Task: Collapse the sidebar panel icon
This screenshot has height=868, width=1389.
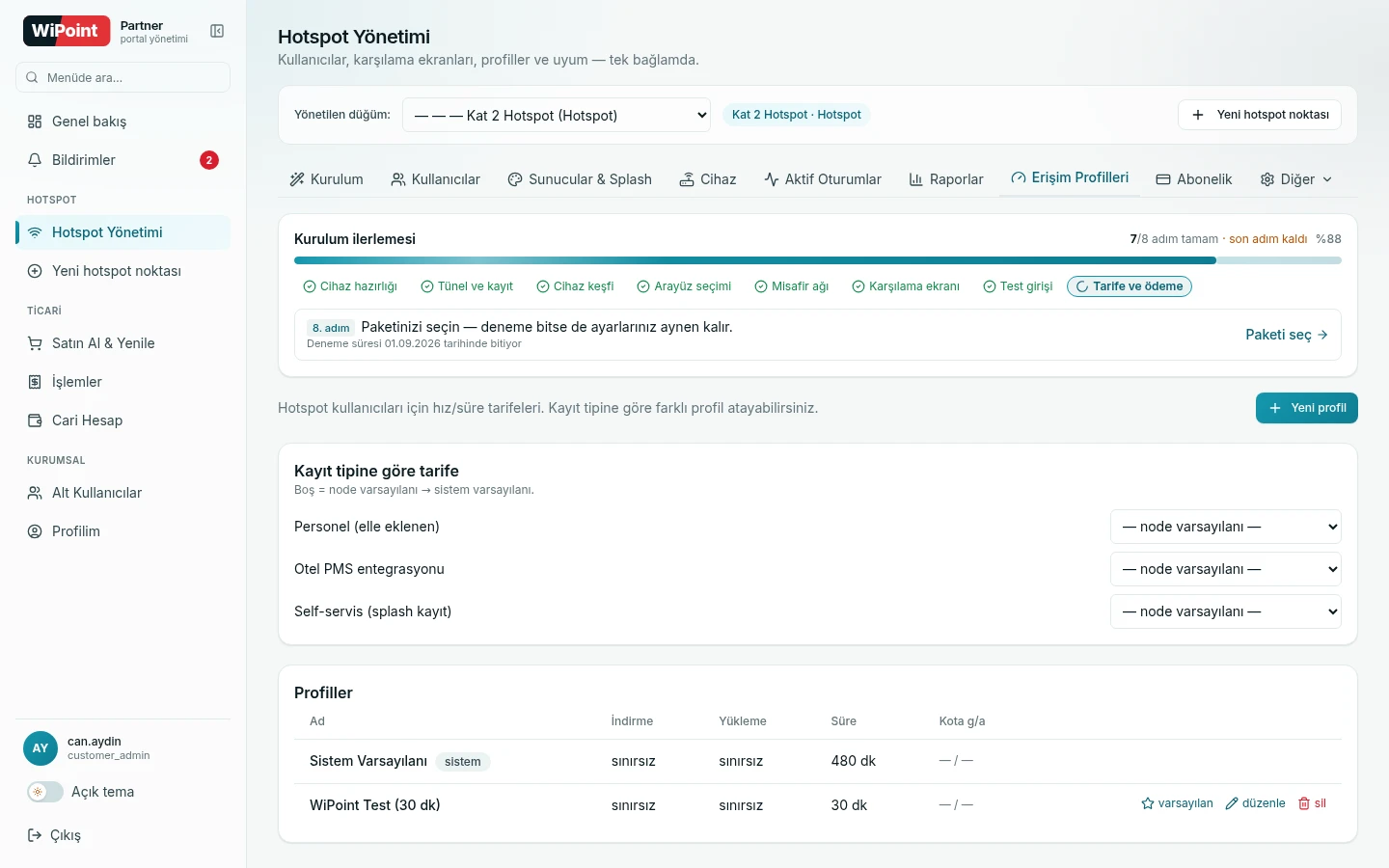Action: click(217, 31)
